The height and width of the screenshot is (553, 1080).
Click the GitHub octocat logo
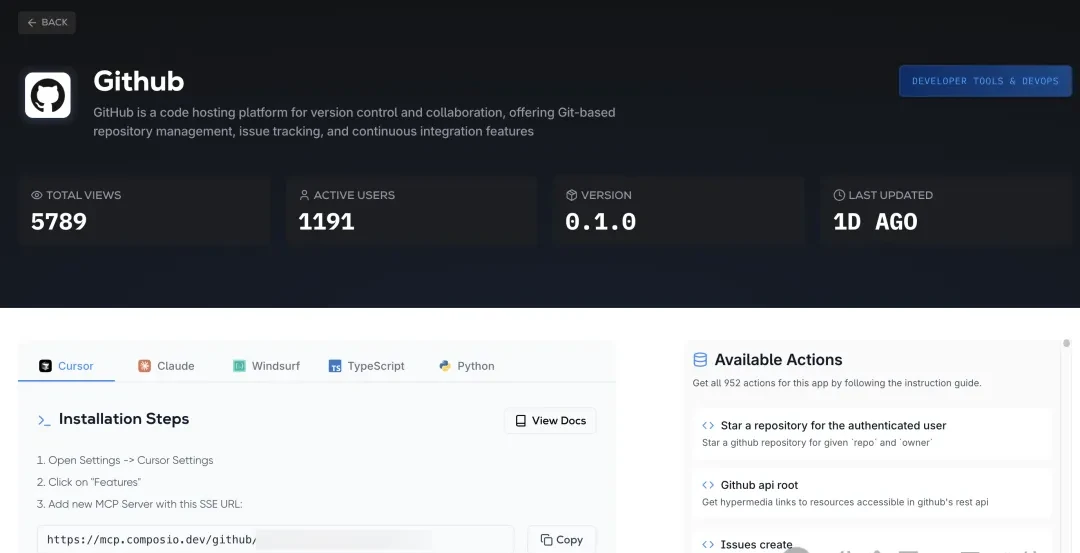coord(48,95)
